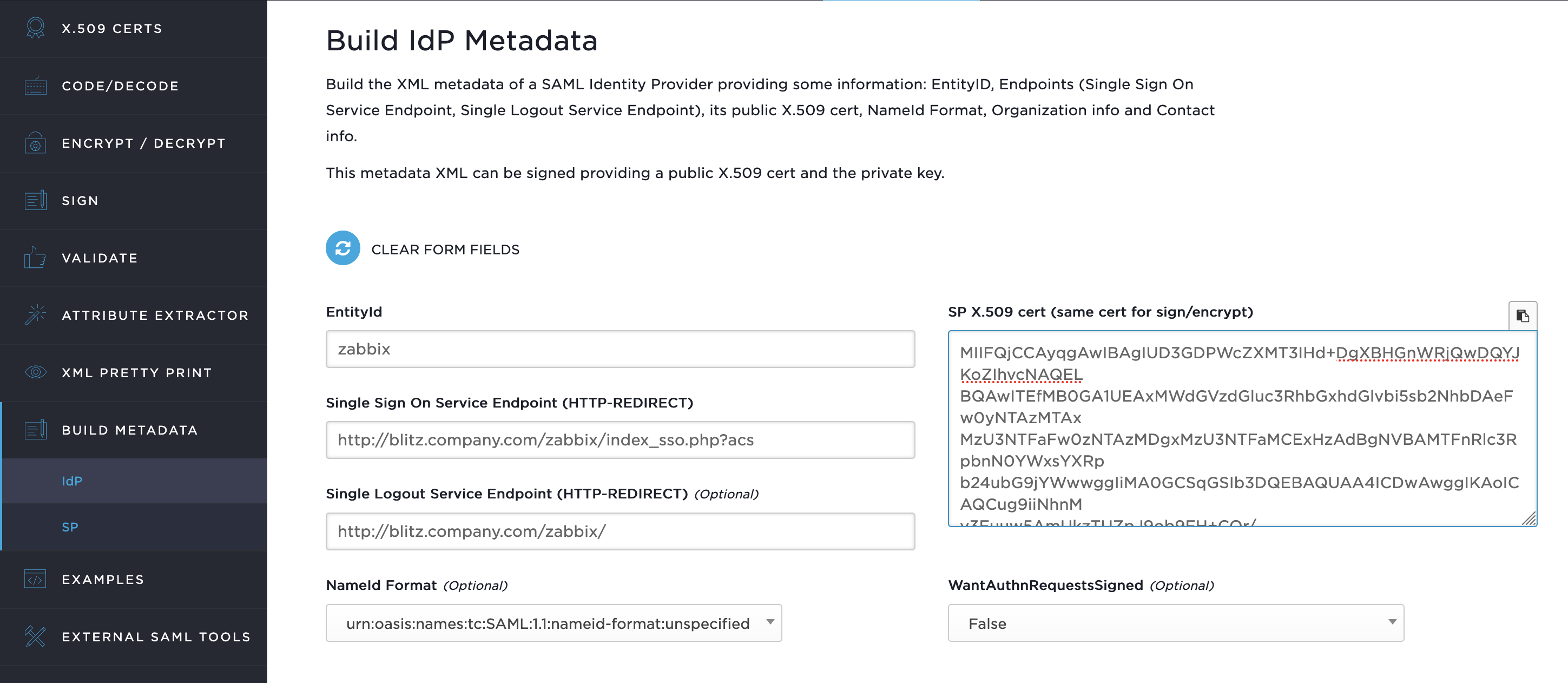Viewport: 1568px width, 683px height.
Task: Click the Encrypt / Decrypt lock icon
Action: (35, 143)
